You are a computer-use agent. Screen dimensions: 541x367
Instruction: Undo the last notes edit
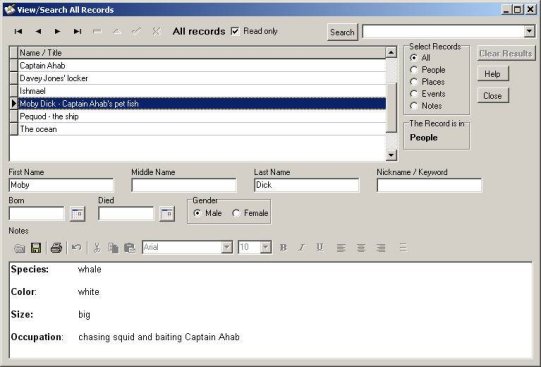click(x=76, y=248)
